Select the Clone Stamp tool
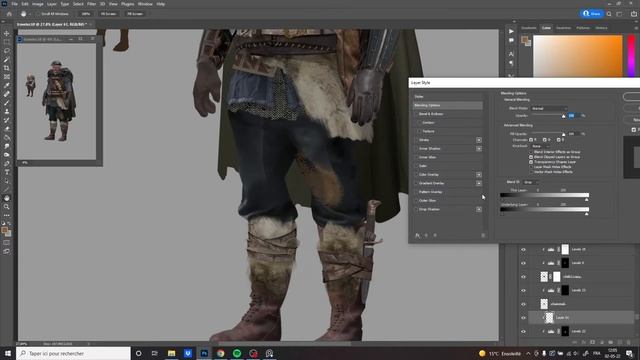 [x=7, y=111]
